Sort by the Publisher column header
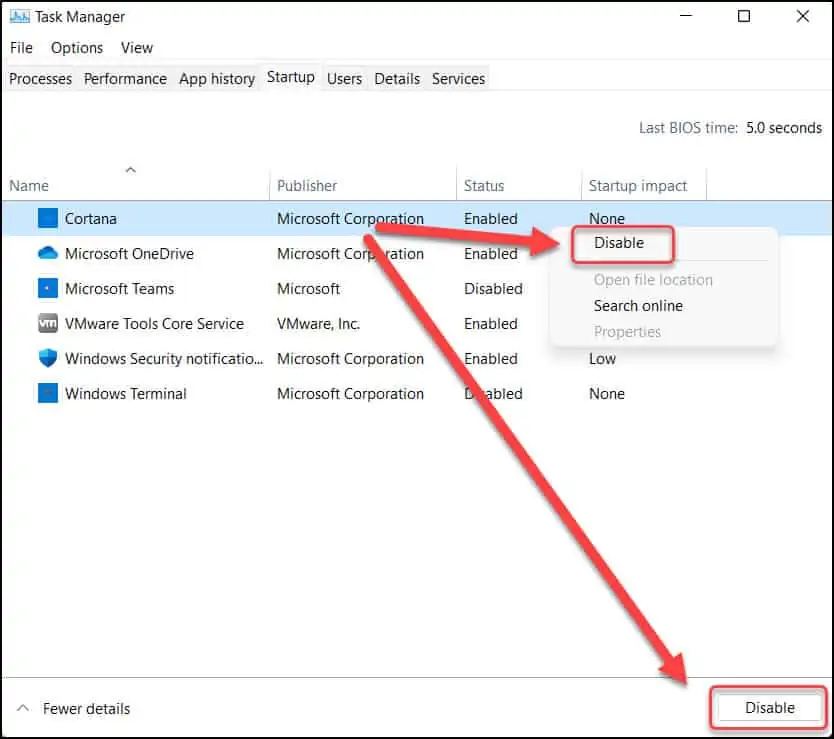The height and width of the screenshot is (739, 834). point(307,186)
